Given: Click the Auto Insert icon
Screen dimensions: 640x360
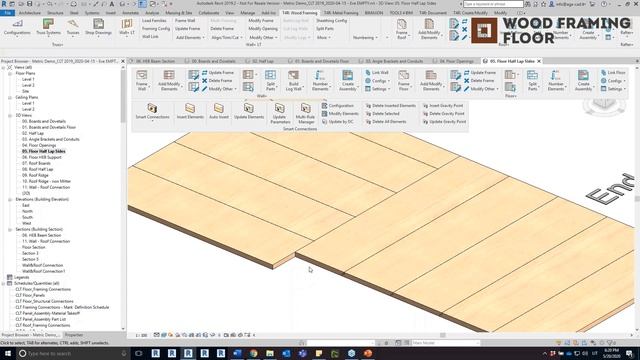Looking at the screenshot, I should click(219, 111).
